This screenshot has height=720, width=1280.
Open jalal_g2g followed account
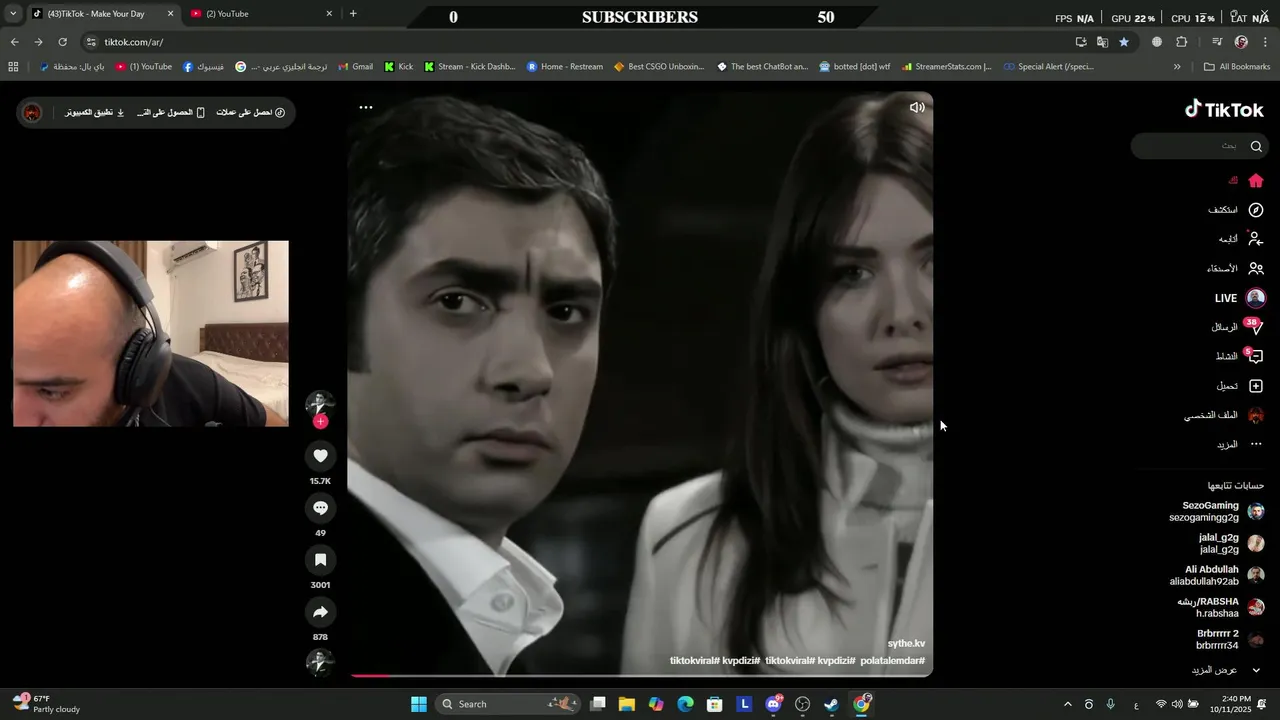tap(1231, 544)
